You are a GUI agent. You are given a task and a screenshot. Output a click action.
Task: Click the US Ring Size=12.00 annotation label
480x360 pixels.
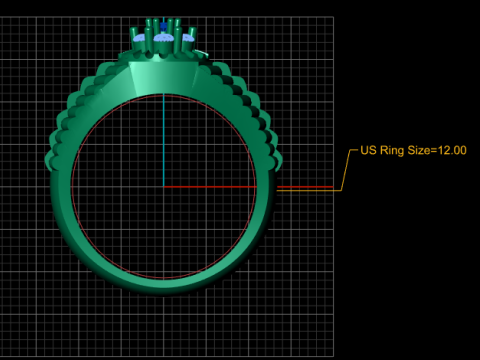pos(413,150)
